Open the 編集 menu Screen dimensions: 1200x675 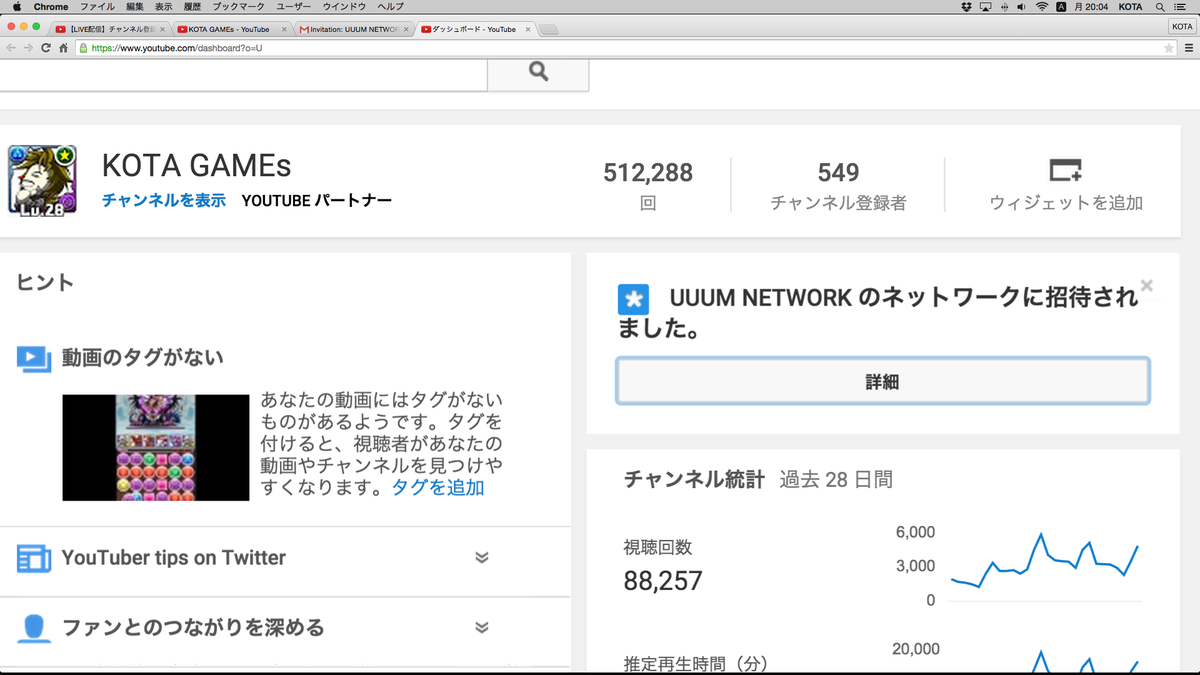point(135,7)
